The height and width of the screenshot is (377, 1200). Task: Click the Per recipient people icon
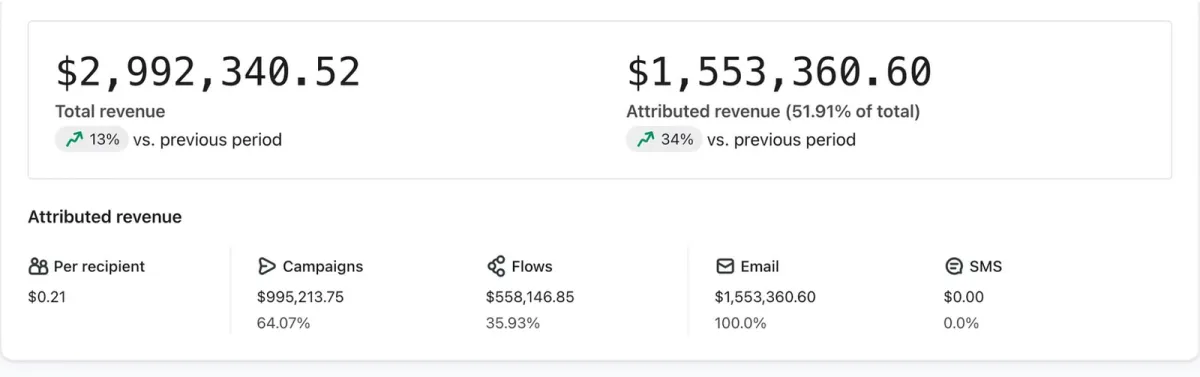38,266
